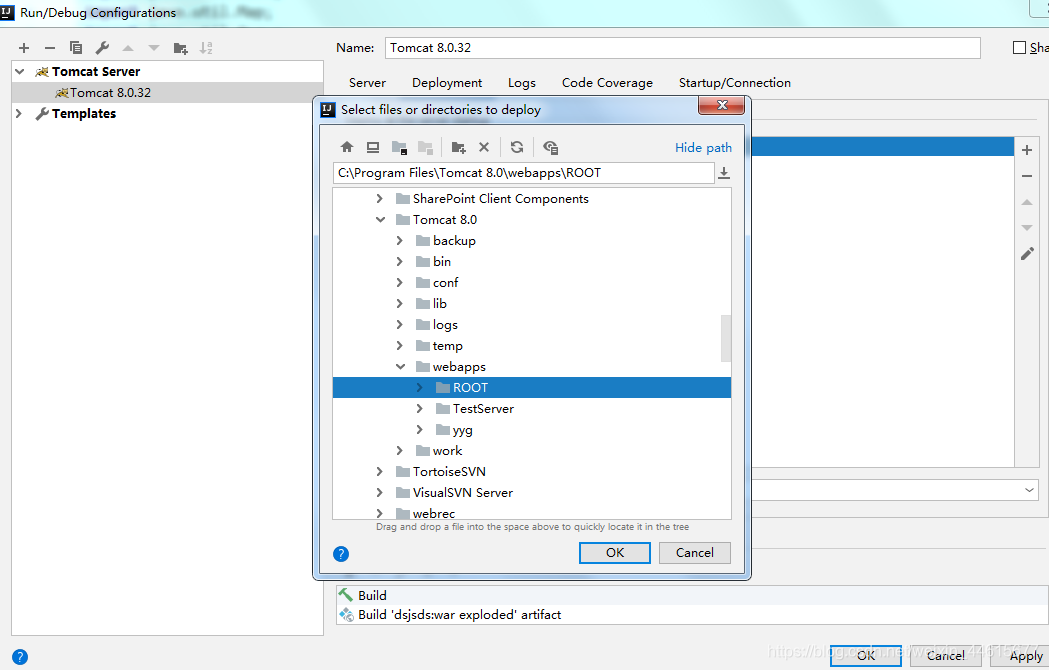Click the module directory icon in chooser
Screen dimensions: 1049x670
pyautogui.click(x=425, y=147)
